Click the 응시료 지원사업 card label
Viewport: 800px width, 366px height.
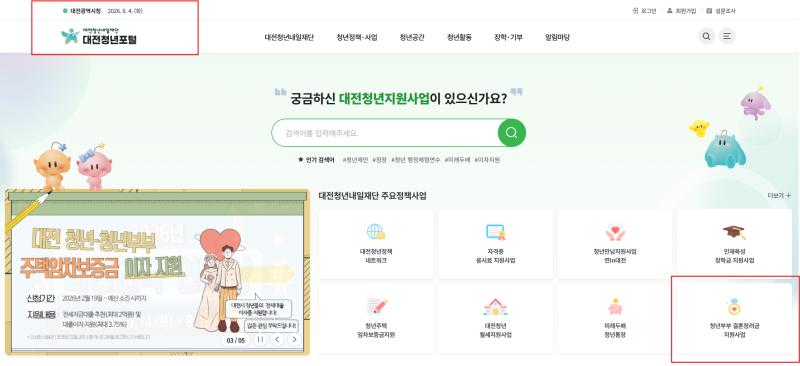[495, 260]
